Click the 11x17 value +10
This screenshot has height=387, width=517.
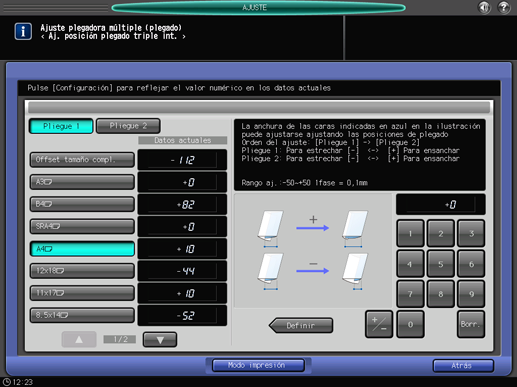(182, 293)
